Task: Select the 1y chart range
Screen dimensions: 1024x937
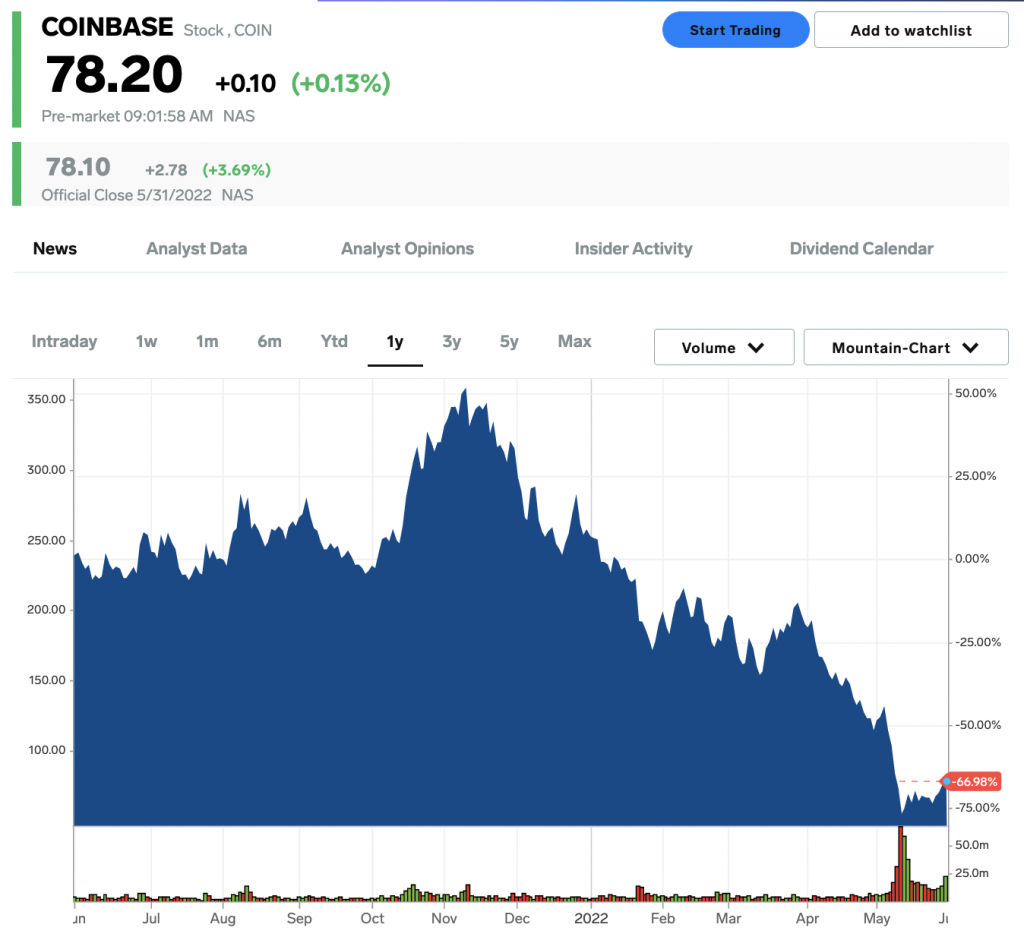Action: tap(395, 341)
